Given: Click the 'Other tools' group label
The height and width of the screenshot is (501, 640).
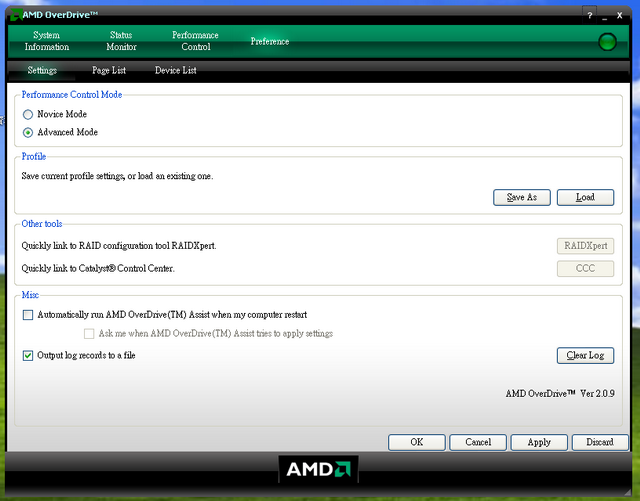Looking at the screenshot, I should point(42,224).
